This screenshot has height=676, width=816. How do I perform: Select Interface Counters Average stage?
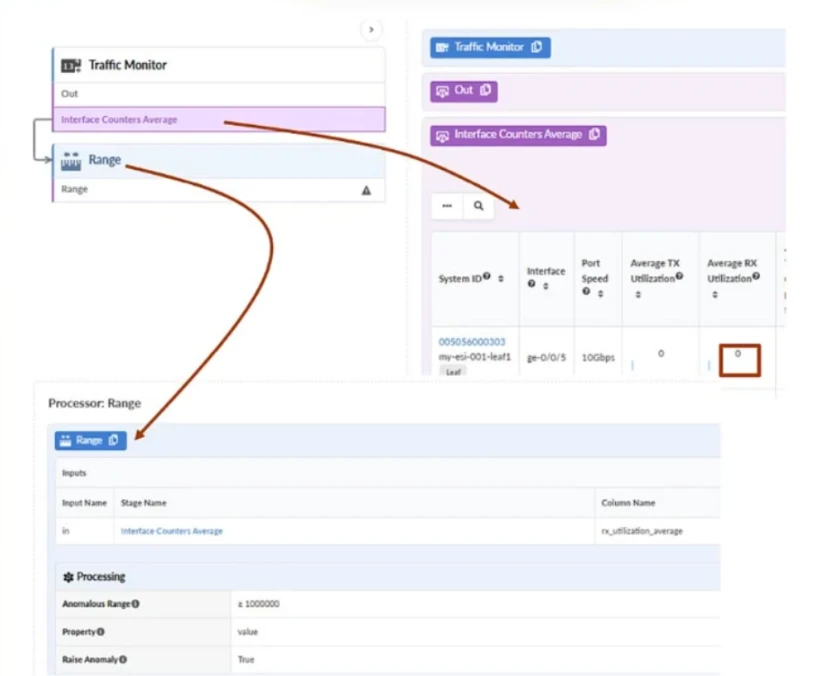(218, 120)
